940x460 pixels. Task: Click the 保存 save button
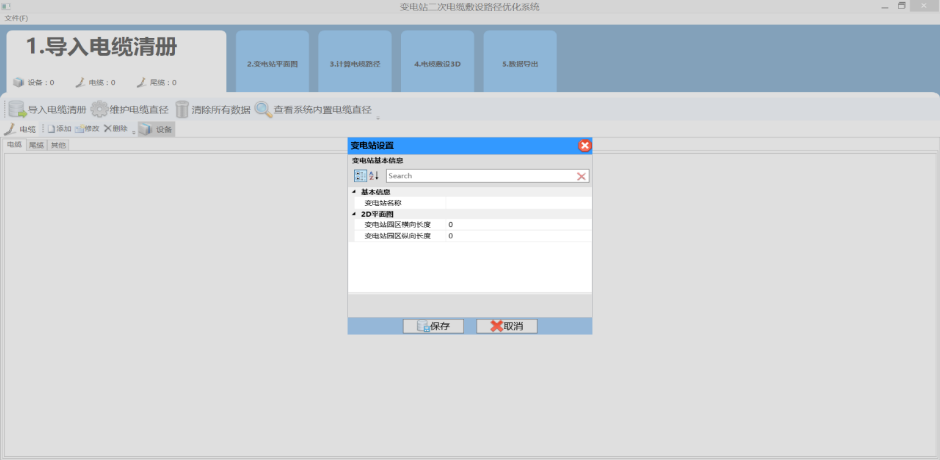click(433, 326)
